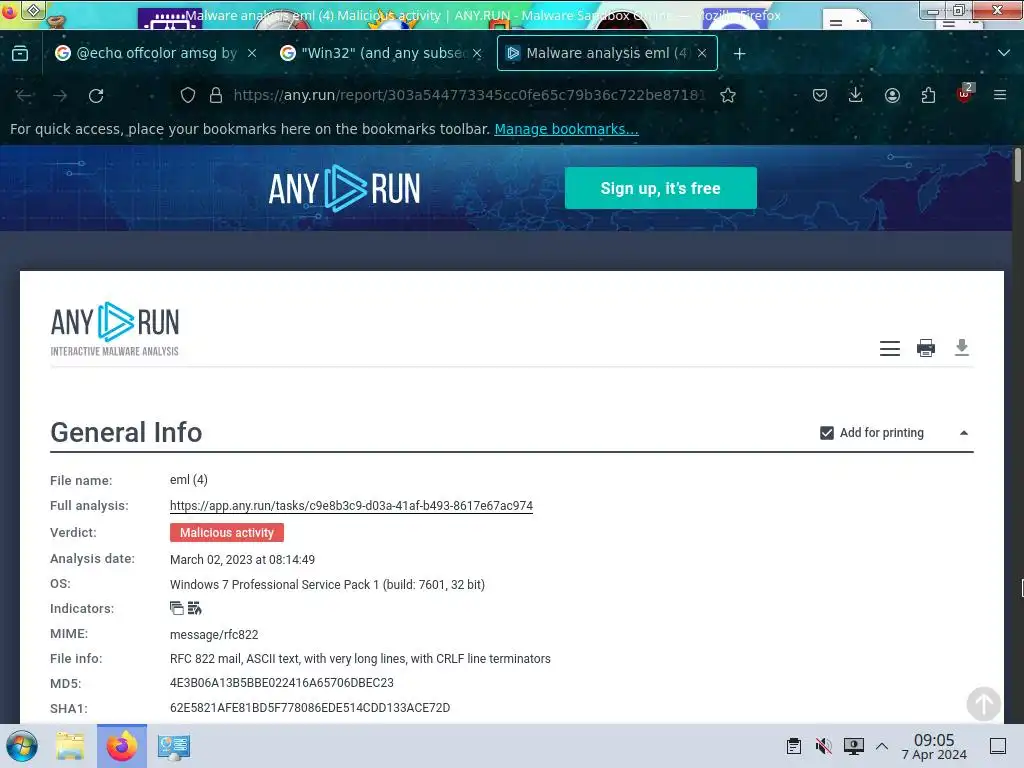Open Firefox downloads panel
Image resolution: width=1024 pixels, height=768 pixels.
(x=856, y=95)
